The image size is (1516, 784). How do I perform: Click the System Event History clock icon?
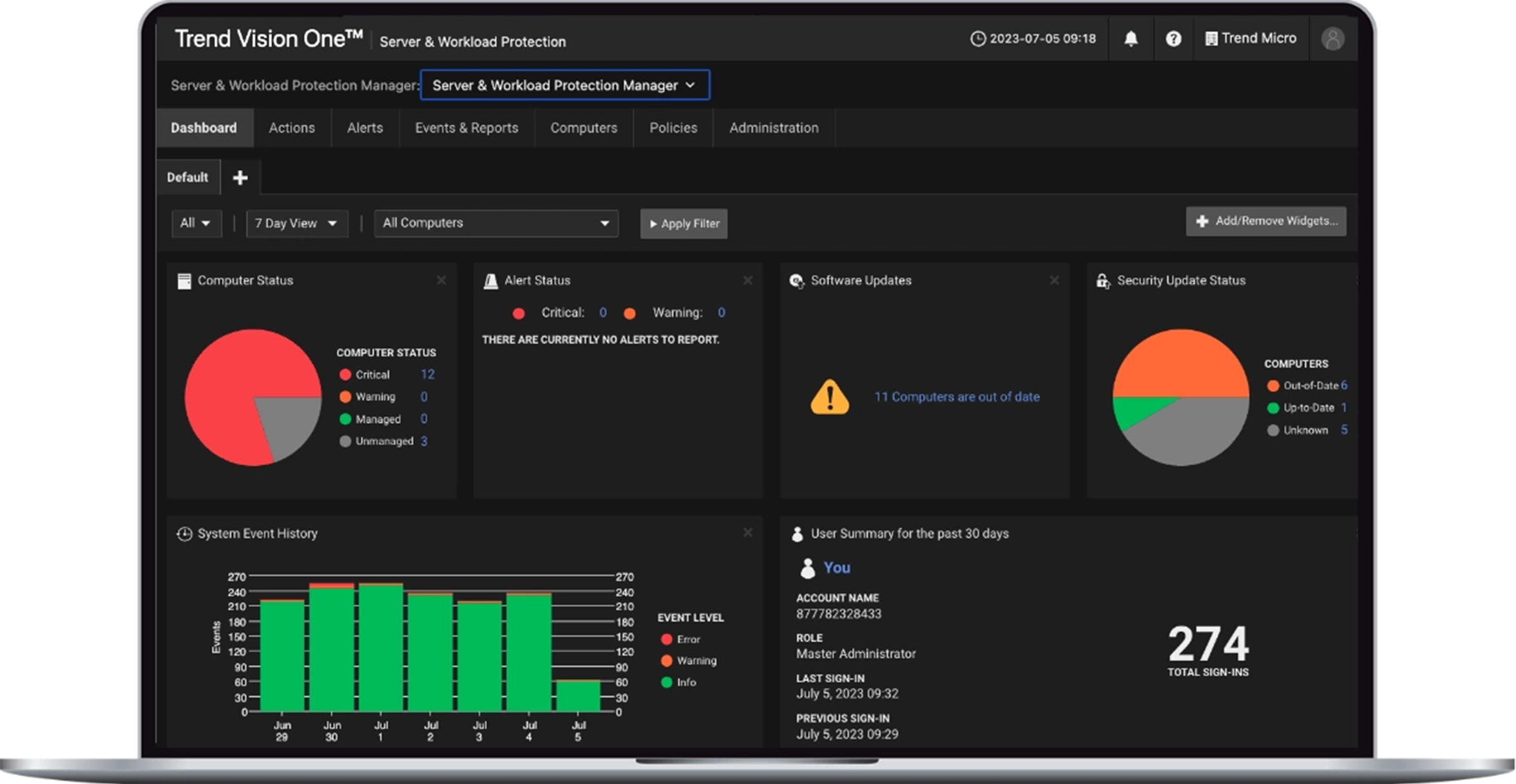(x=184, y=533)
